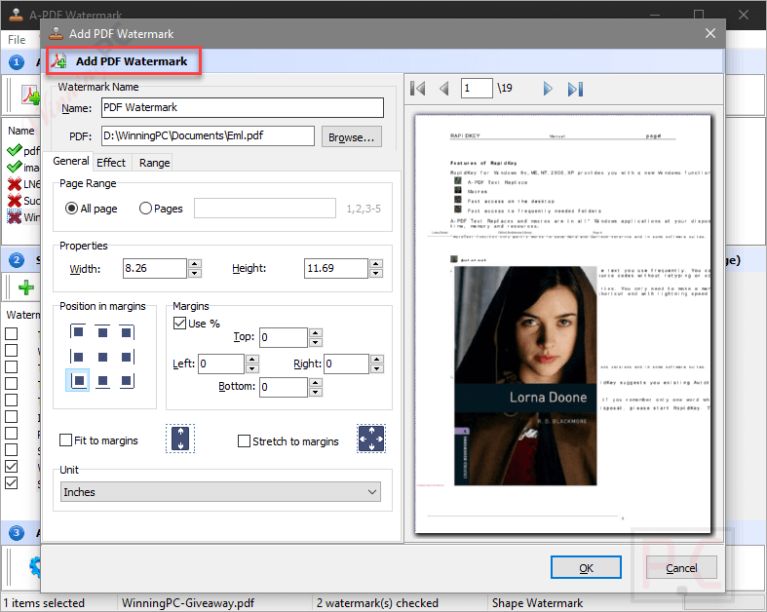
Task: Select middle-left position in margins
Action: [78, 357]
